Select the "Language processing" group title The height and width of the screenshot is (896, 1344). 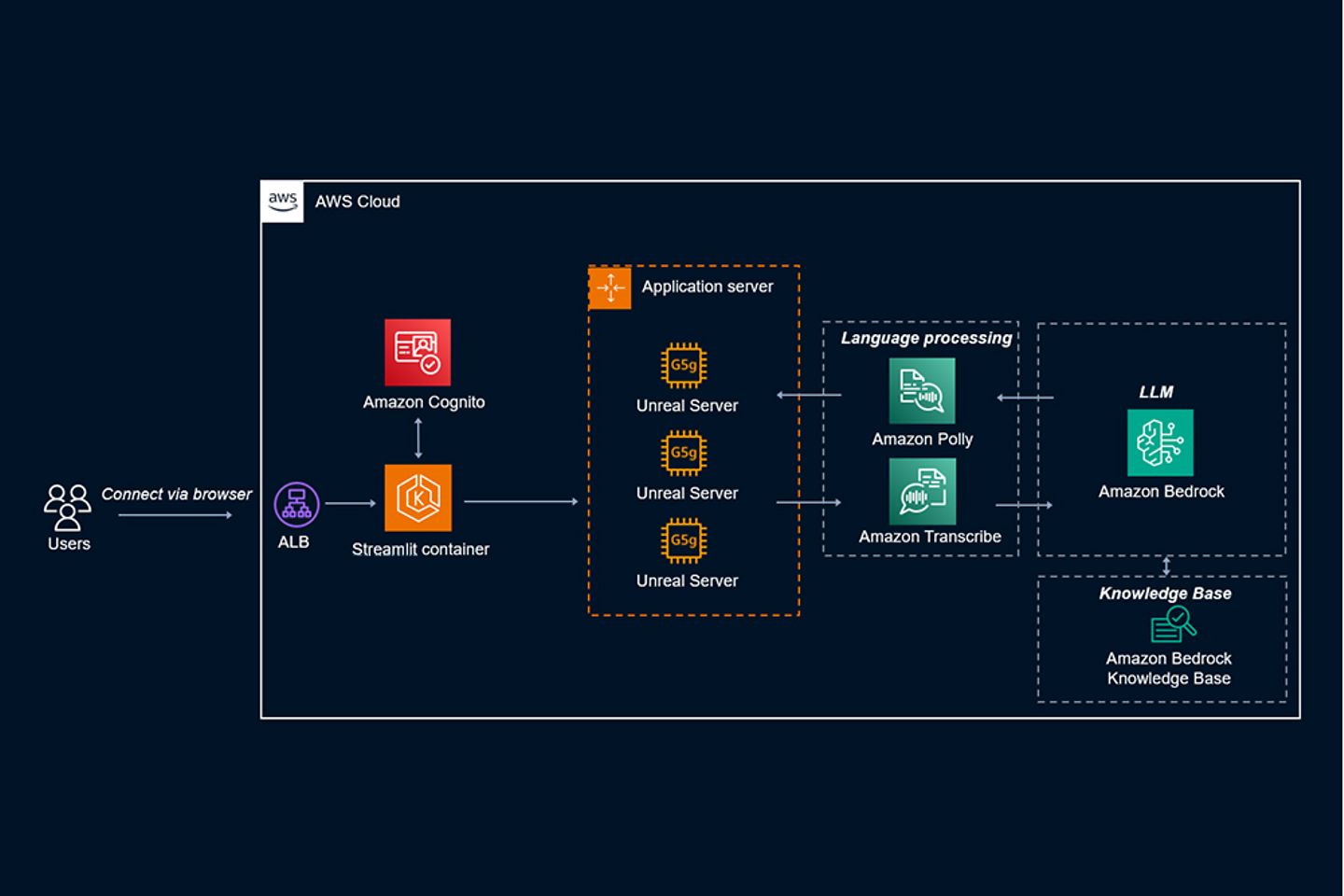point(926,338)
